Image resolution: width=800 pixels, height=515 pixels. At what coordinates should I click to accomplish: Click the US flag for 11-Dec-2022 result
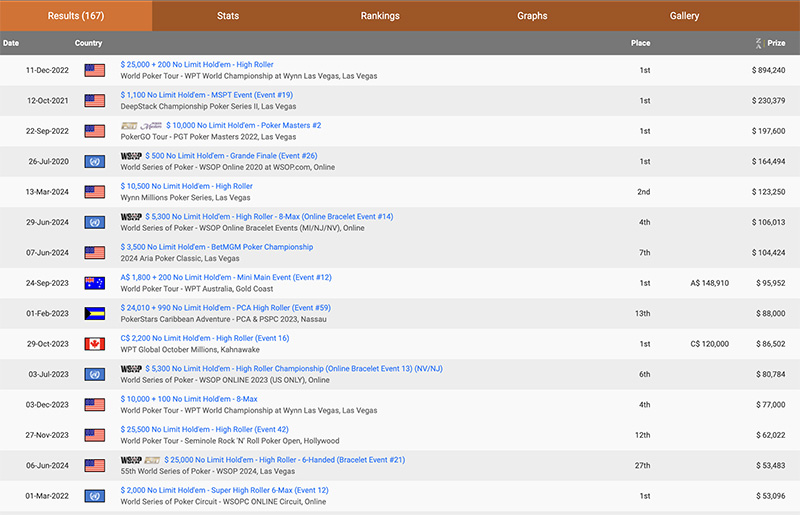point(95,70)
